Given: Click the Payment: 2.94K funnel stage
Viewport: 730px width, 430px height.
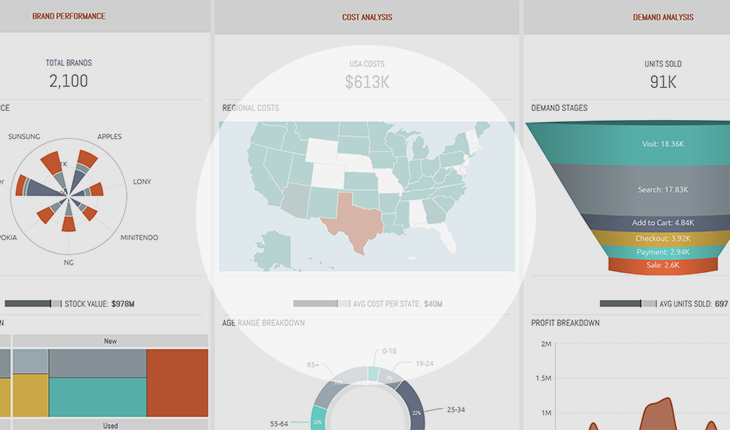Looking at the screenshot, I should (663, 252).
